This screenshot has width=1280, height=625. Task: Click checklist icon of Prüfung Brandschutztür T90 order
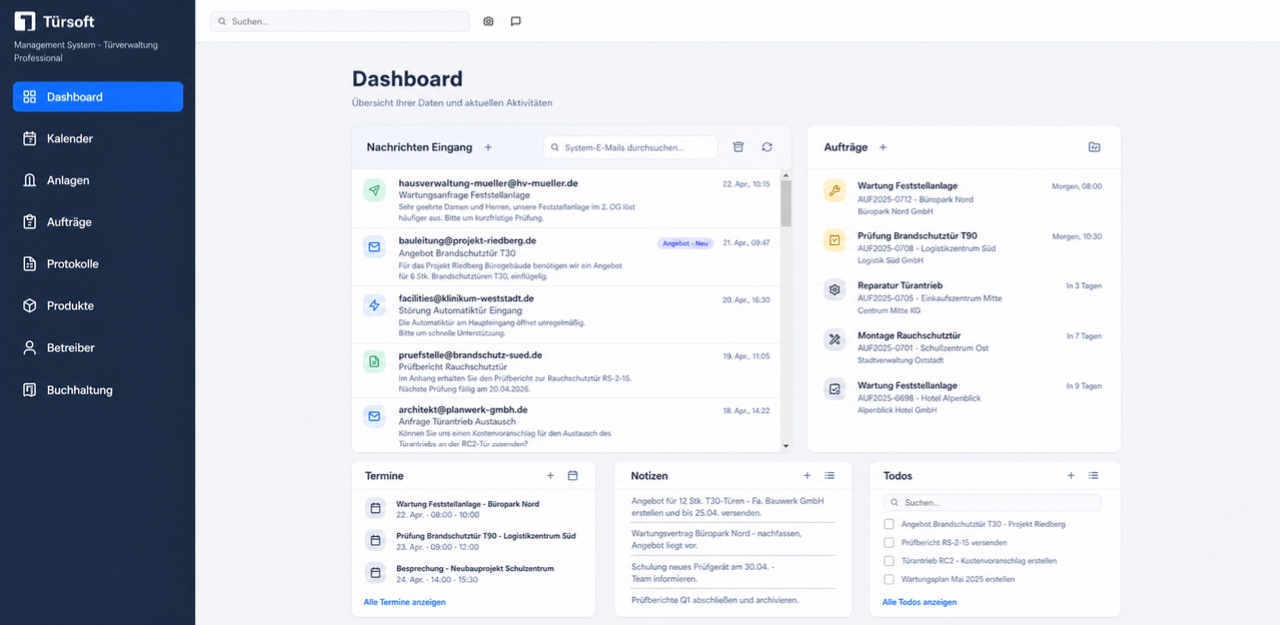[x=835, y=240]
